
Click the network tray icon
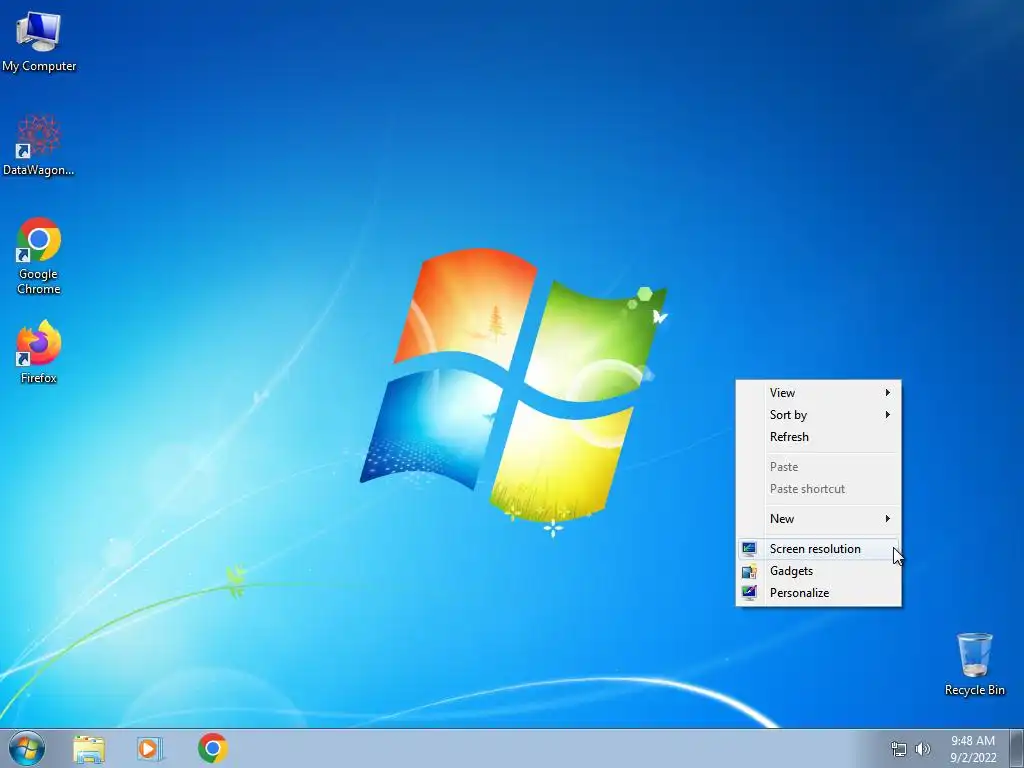tap(899, 749)
